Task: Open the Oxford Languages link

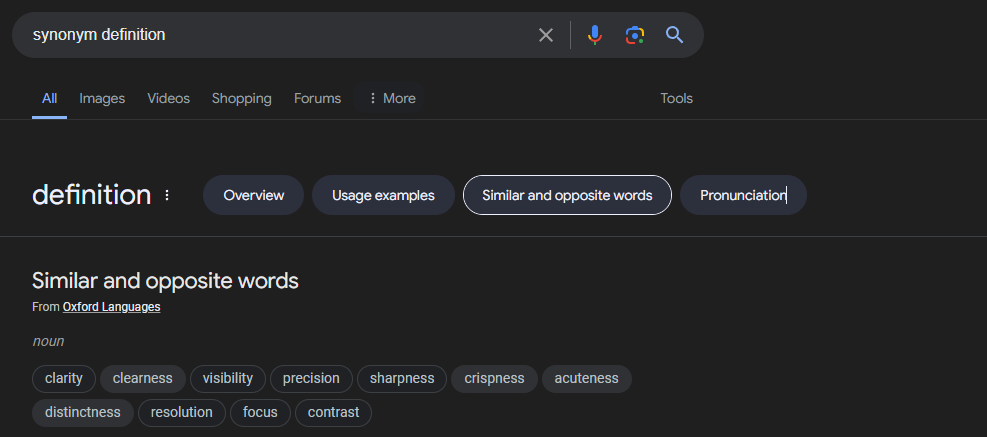Action: (x=111, y=307)
